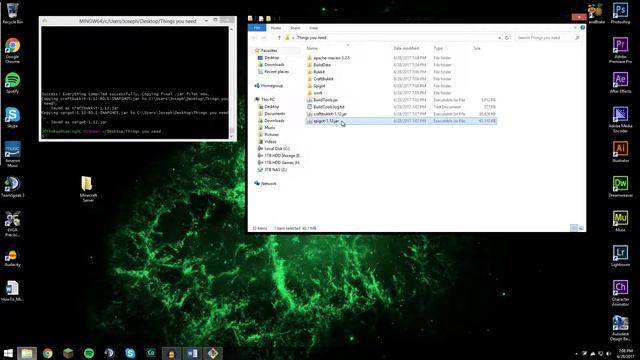Open Network in the navigation pane

[x=268, y=184]
